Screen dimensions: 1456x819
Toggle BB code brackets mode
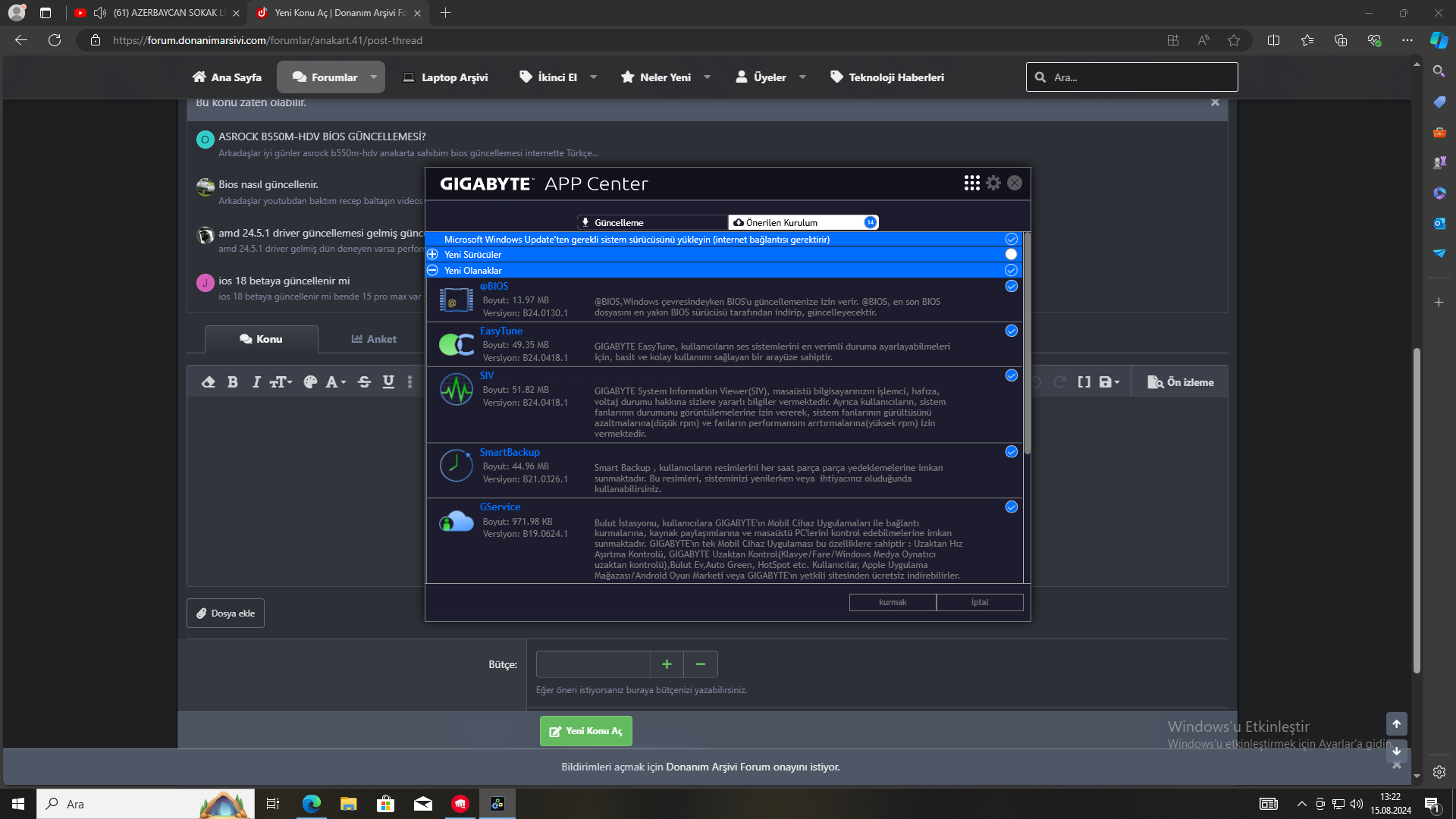pyautogui.click(x=1084, y=382)
